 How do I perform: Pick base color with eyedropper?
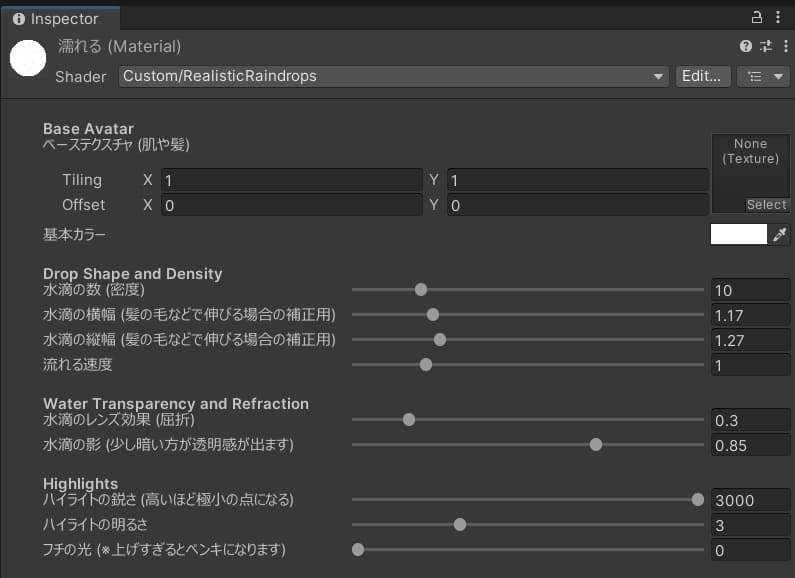780,234
